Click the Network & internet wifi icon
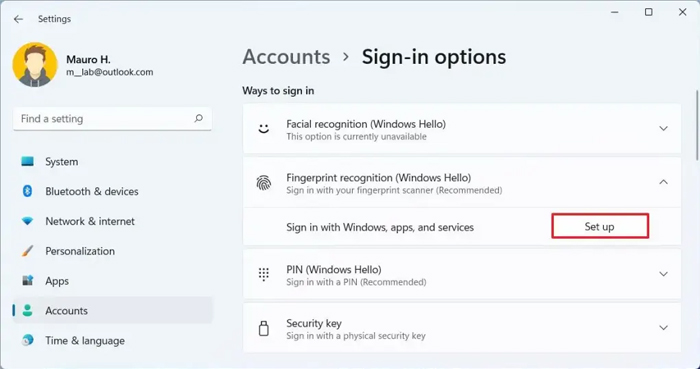Screen dimensions: 700x369 click(28, 221)
